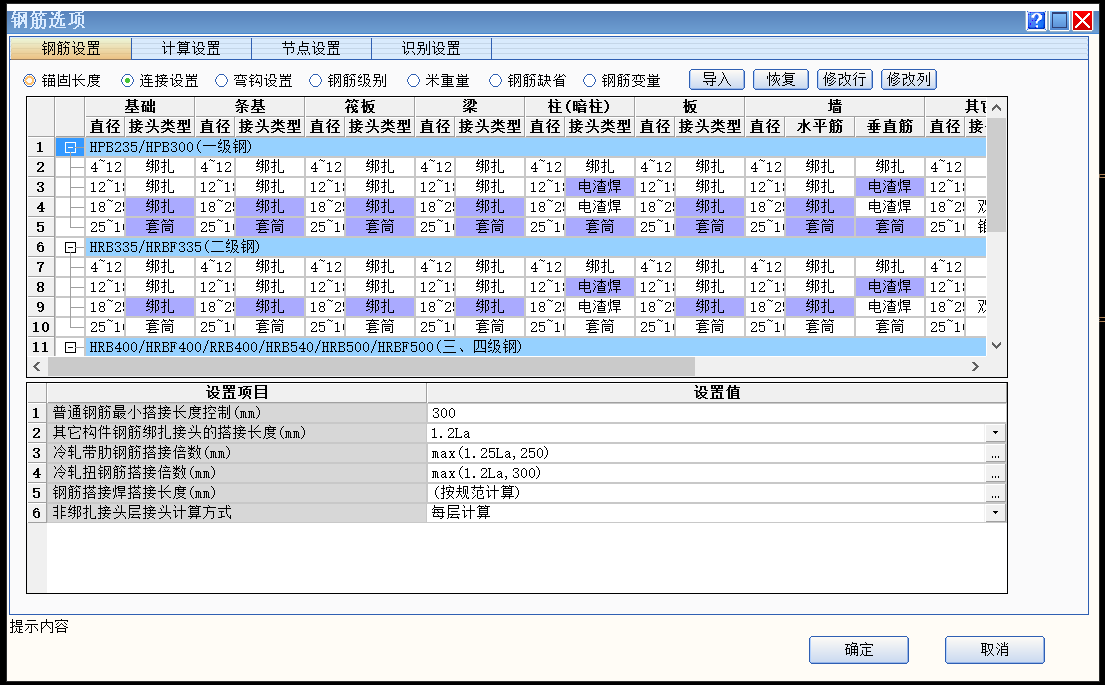Image resolution: width=1105 pixels, height=685 pixels.
Task: Select the 墙 column group header
Action: (834, 106)
